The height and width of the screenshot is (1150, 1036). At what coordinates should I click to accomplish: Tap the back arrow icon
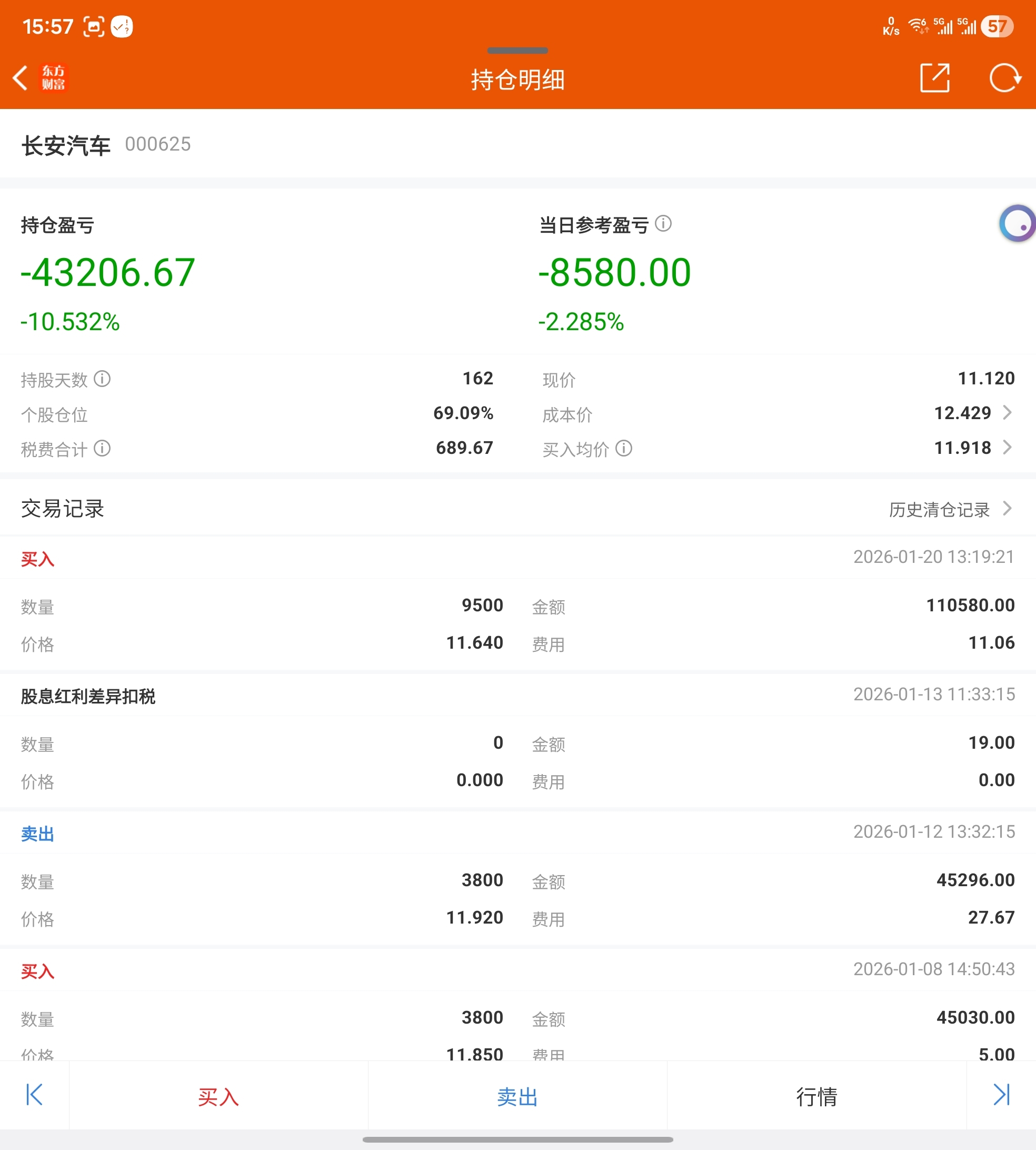pos(21,78)
